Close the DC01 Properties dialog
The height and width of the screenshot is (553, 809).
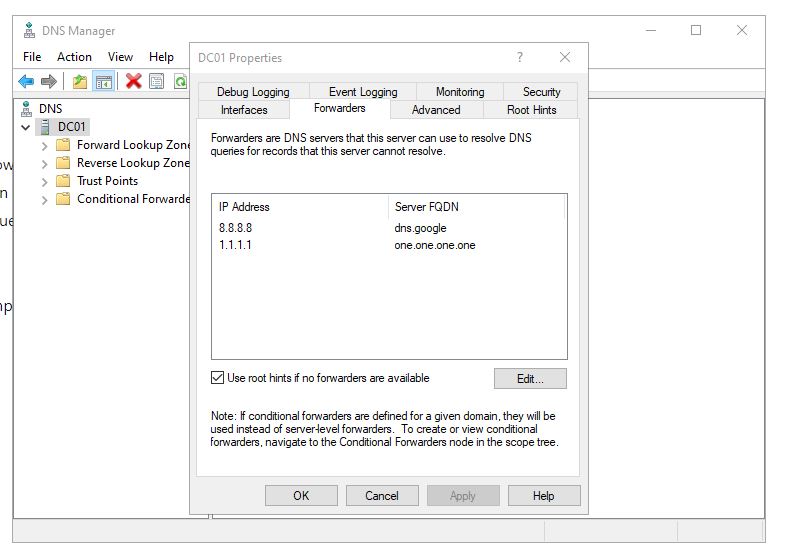(x=565, y=57)
